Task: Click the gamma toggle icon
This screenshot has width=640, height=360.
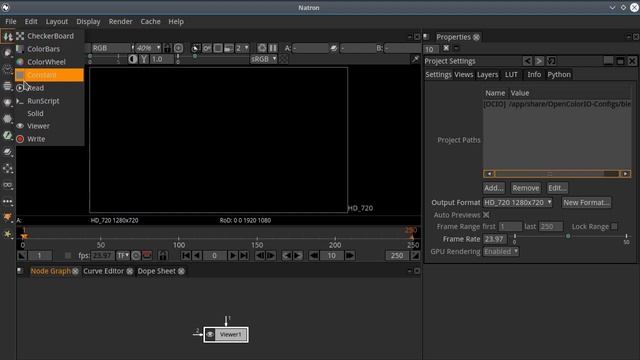Action: (x=144, y=59)
